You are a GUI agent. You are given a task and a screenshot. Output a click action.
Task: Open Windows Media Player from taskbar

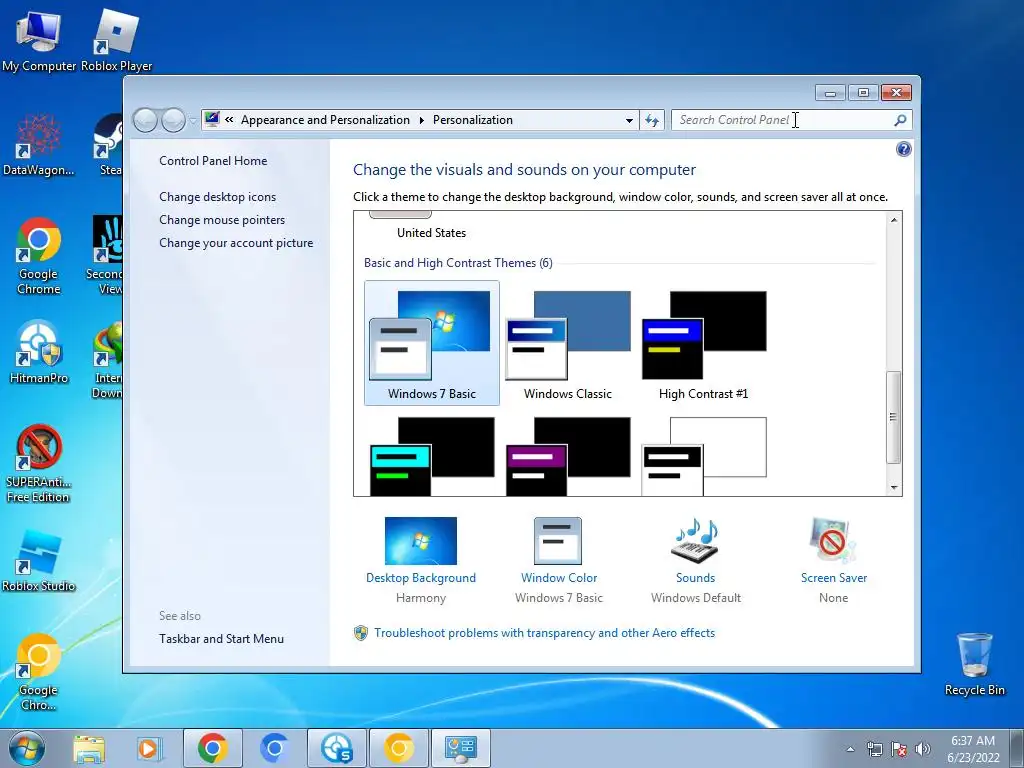[148, 748]
